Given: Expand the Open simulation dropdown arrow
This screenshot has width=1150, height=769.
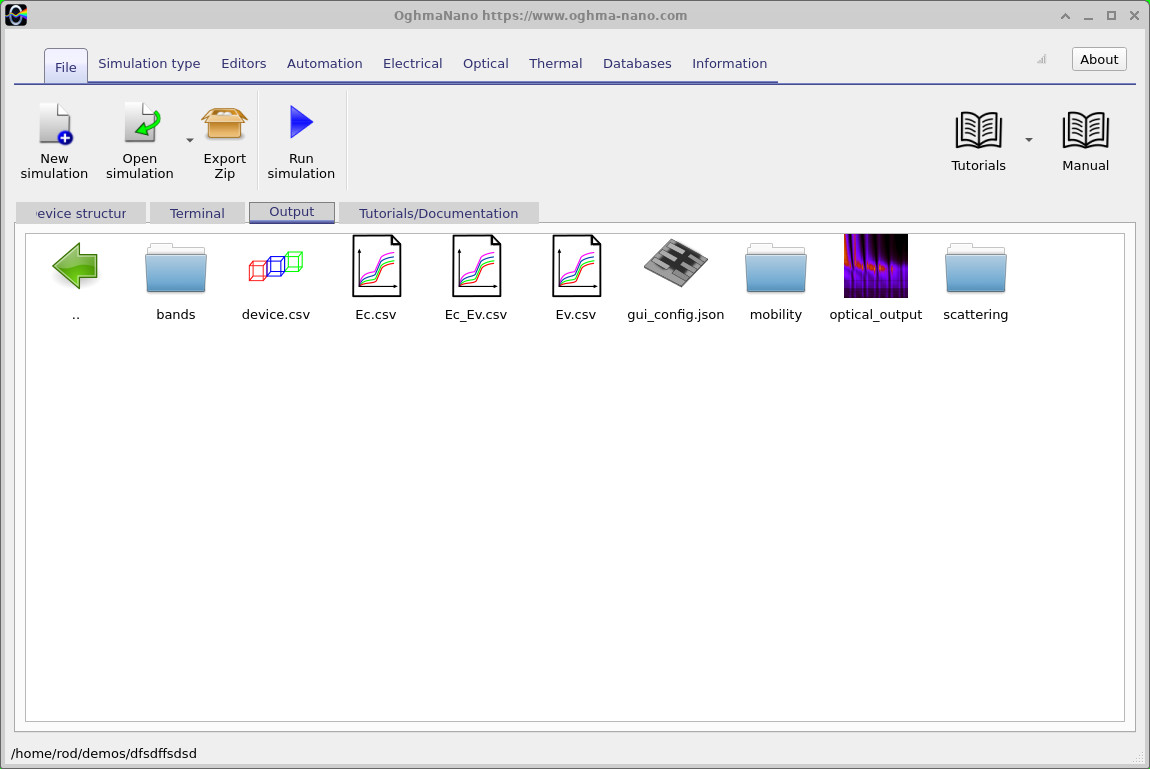Looking at the screenshot, I should (x=189, y=140).
